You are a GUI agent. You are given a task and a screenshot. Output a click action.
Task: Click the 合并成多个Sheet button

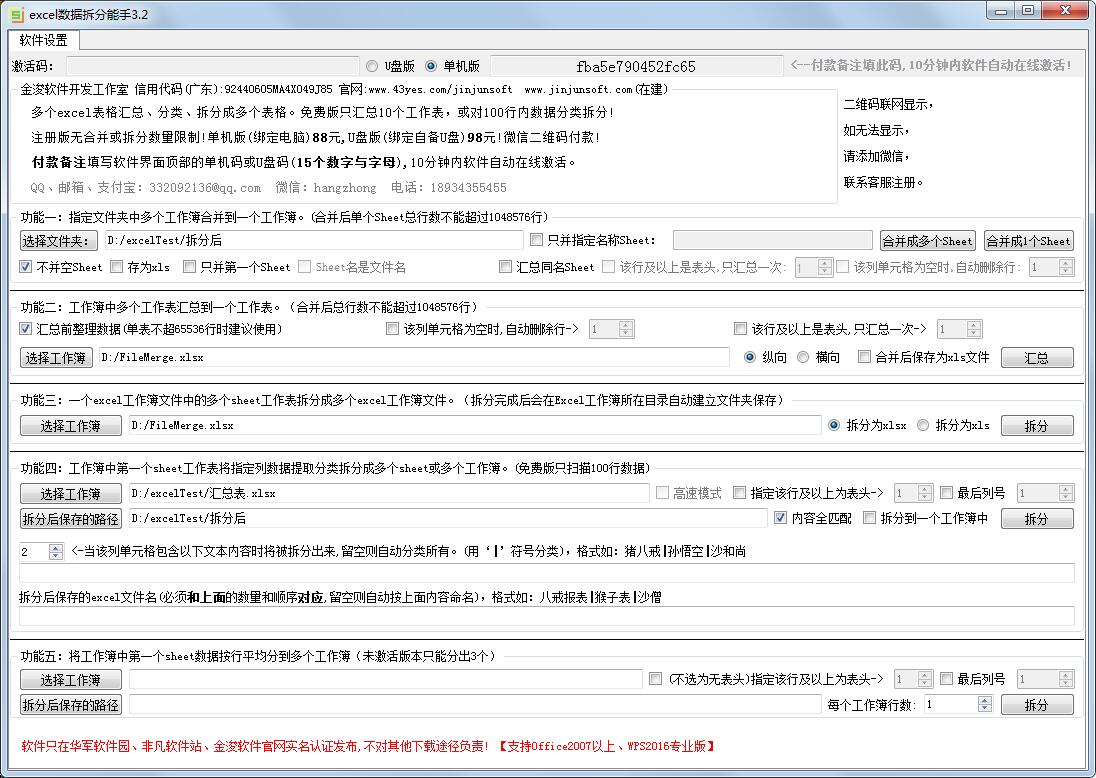[927, 240]
